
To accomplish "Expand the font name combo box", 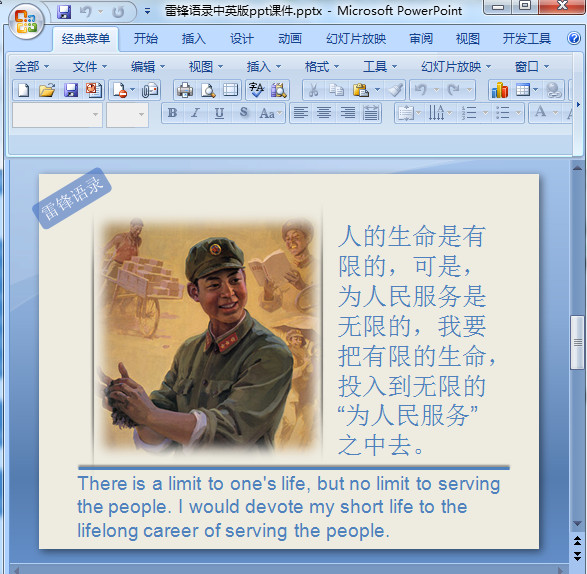I will click(57, 115).
